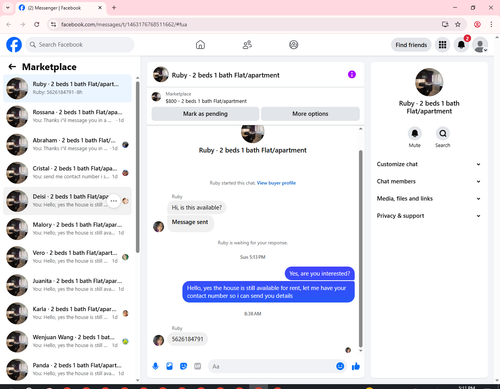Send a thumbs-up like
500x389 pixels.
(356, 366)
